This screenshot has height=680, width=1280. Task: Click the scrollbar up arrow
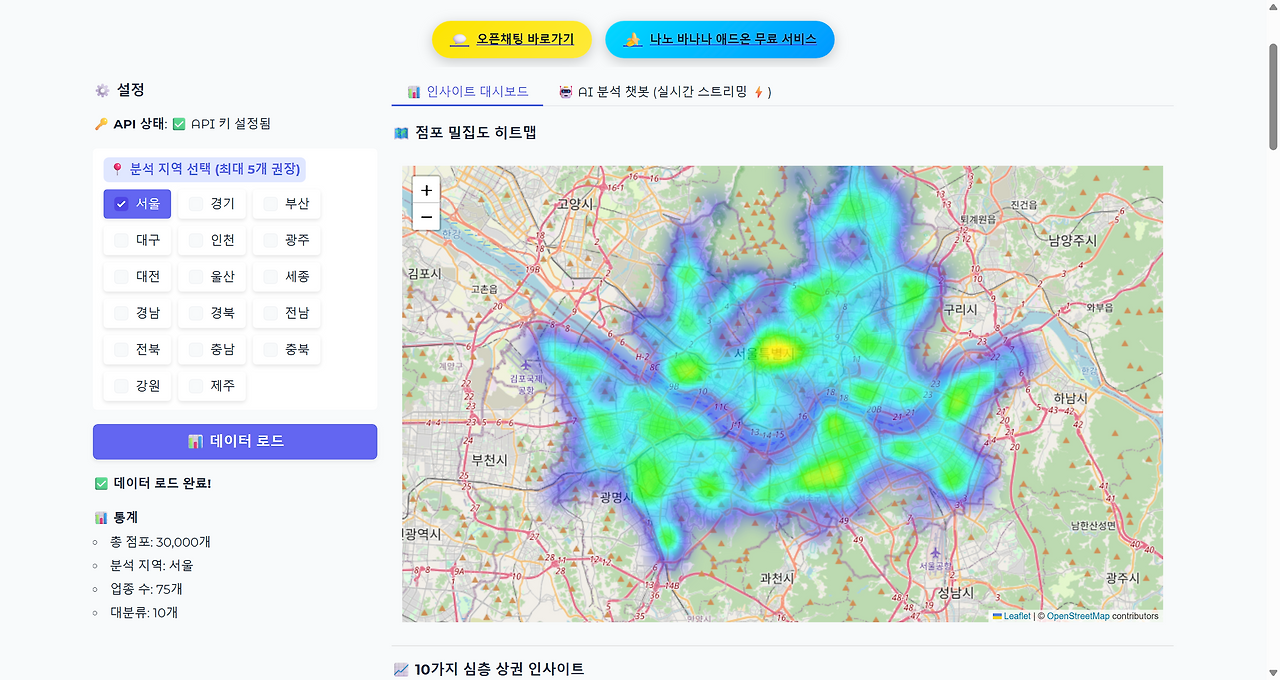pyautogui.click(x=1273, y=7)
